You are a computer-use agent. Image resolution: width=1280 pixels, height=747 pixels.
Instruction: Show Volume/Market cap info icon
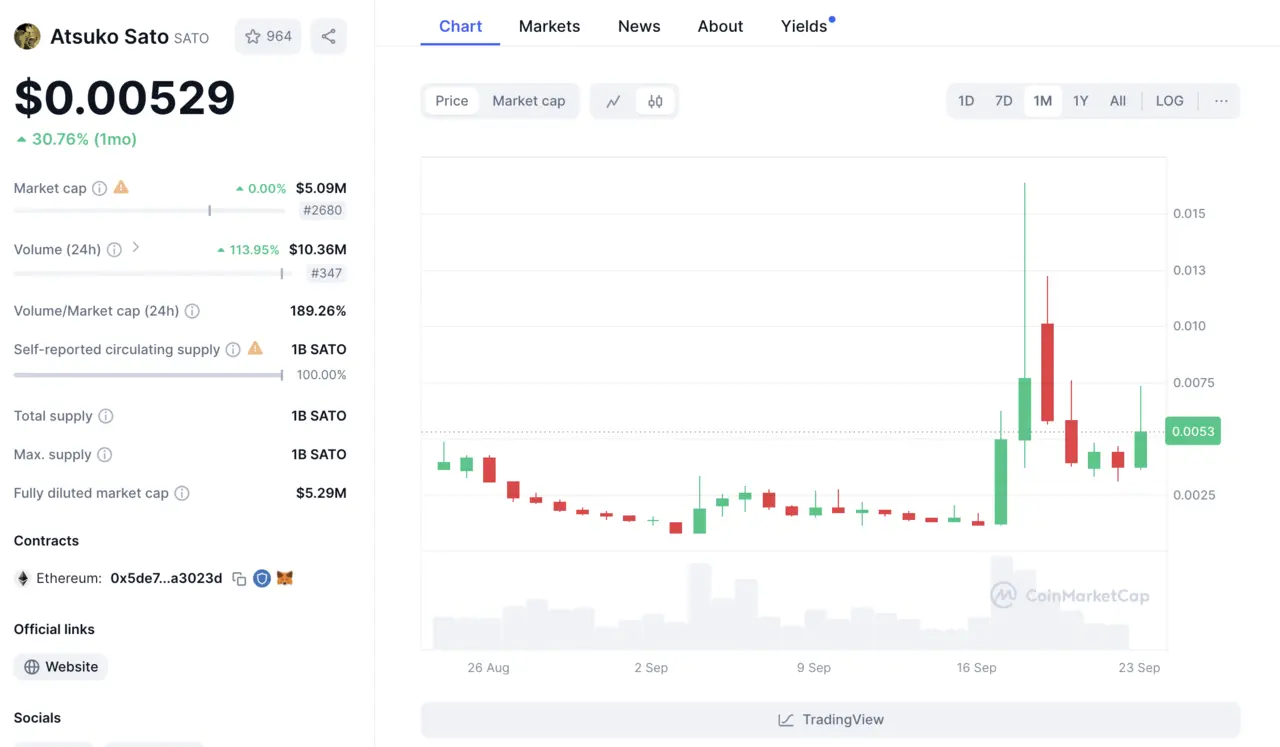click(192, 311)
